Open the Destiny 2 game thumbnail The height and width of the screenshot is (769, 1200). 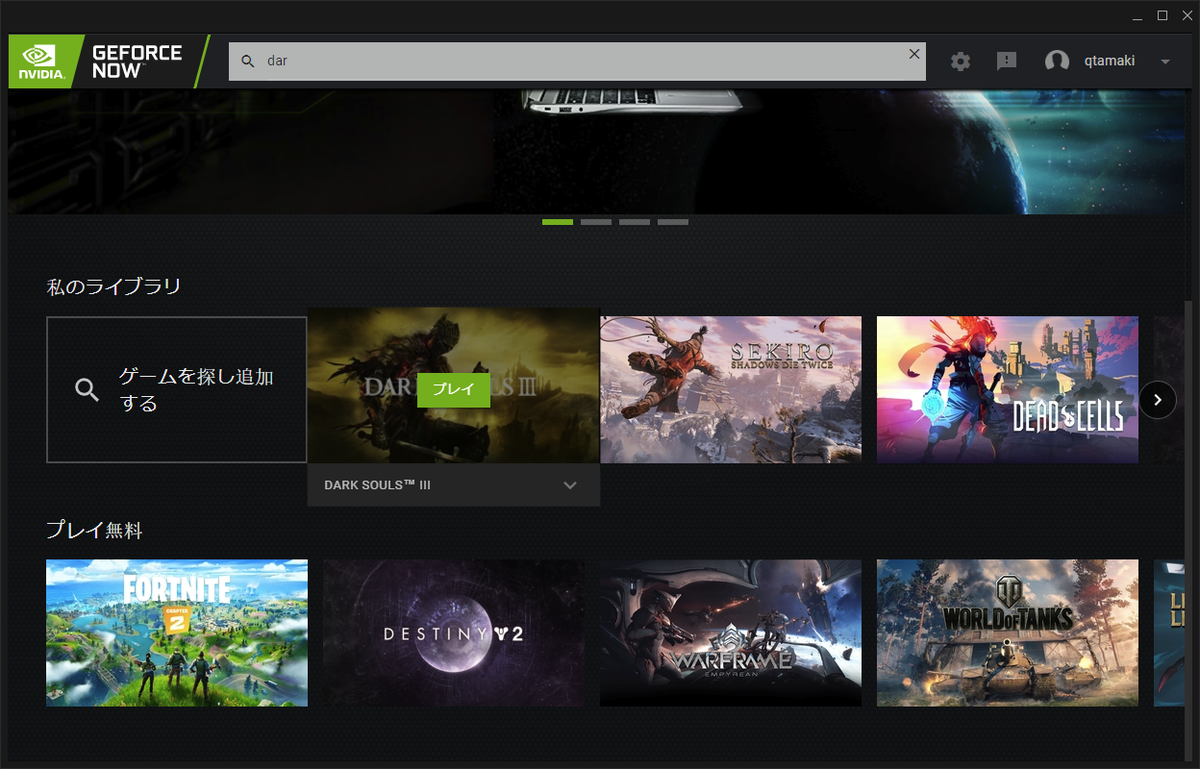click(454, 633)
